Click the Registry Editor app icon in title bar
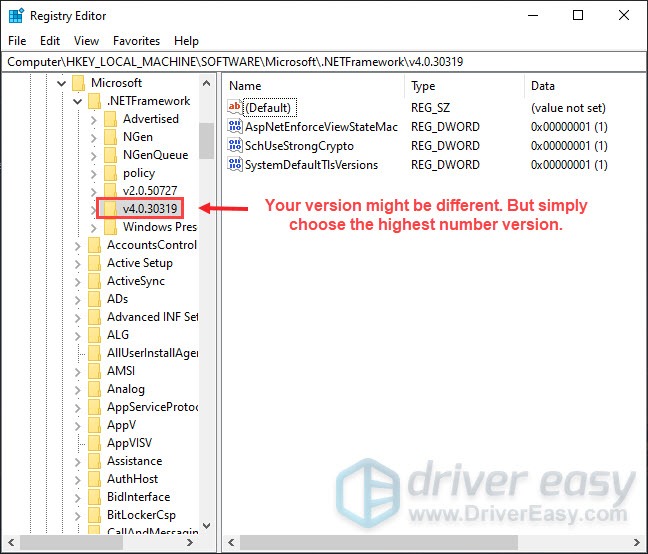This screenshot has height=554, width=648. point(15,16)
